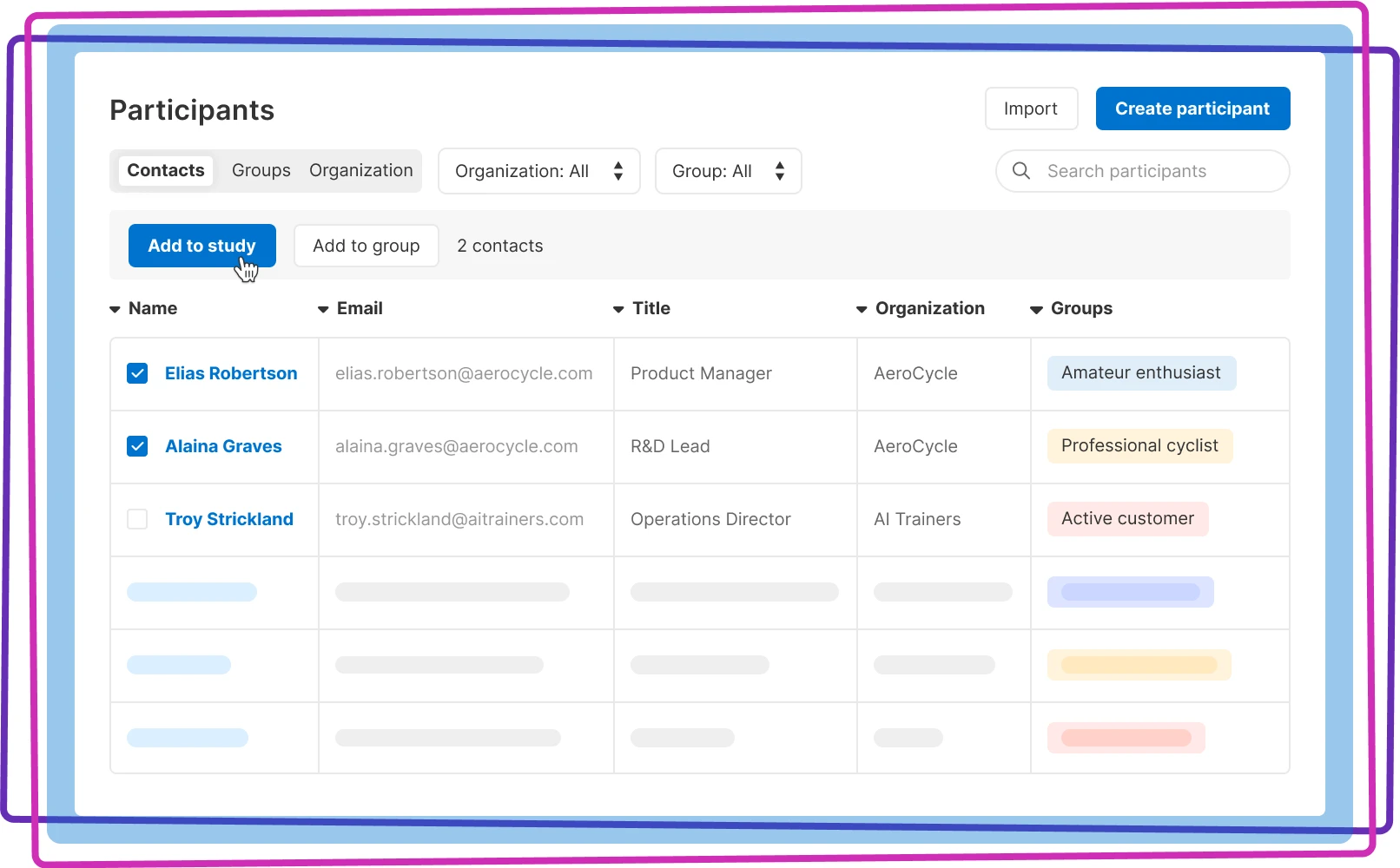Click Add to study button
Viewport: 1400px width, 868px height.
201,246
